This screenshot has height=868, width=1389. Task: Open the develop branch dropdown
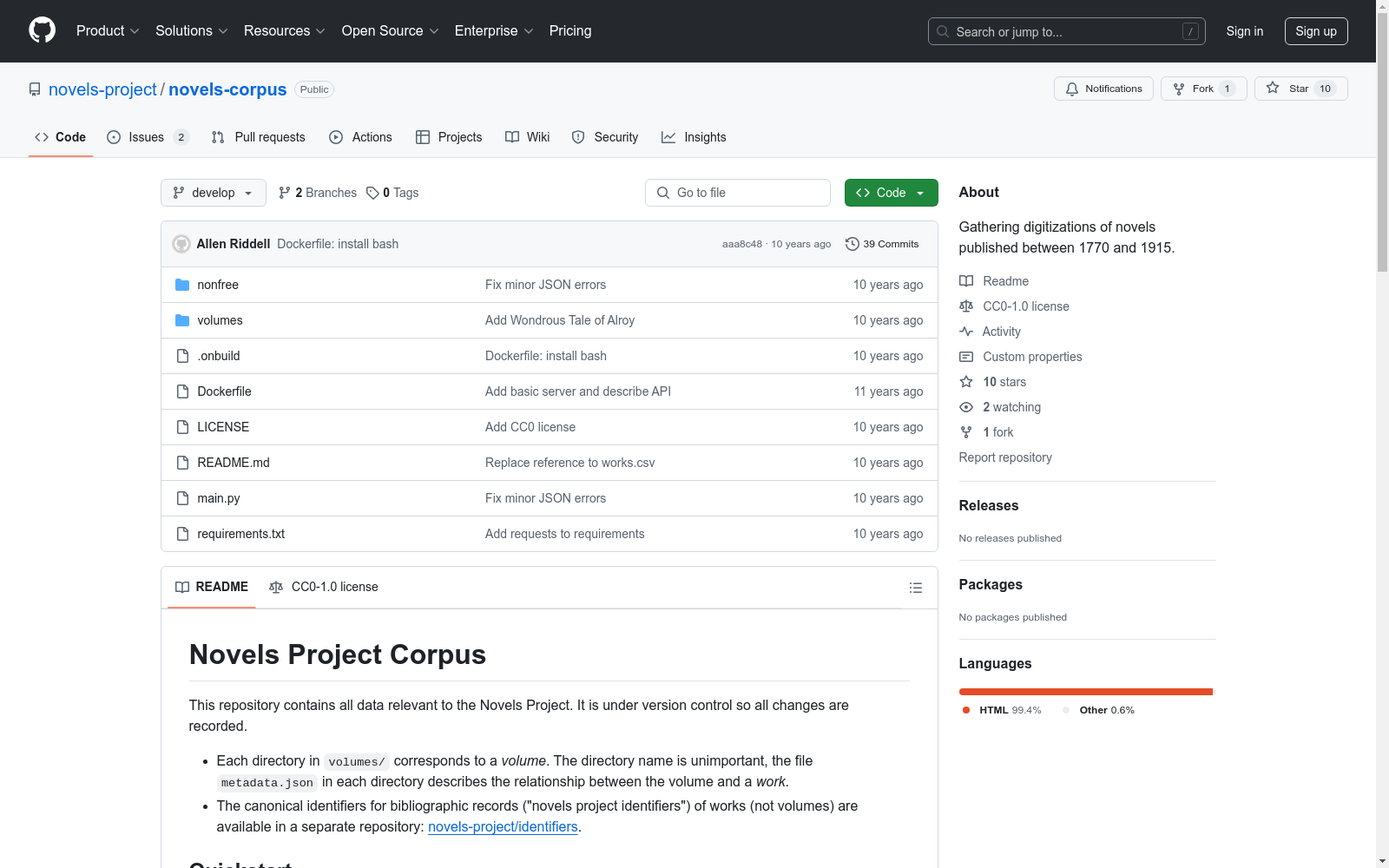click(214, 193)
